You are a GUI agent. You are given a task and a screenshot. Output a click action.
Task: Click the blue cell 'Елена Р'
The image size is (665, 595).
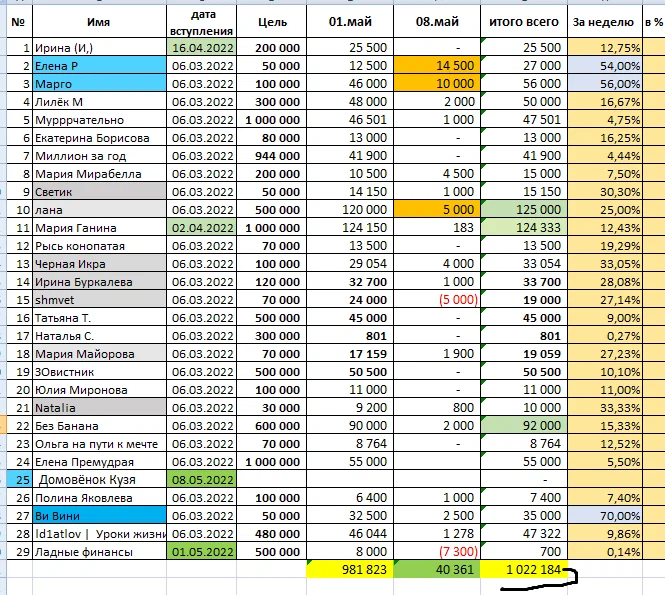pos(99,66)
